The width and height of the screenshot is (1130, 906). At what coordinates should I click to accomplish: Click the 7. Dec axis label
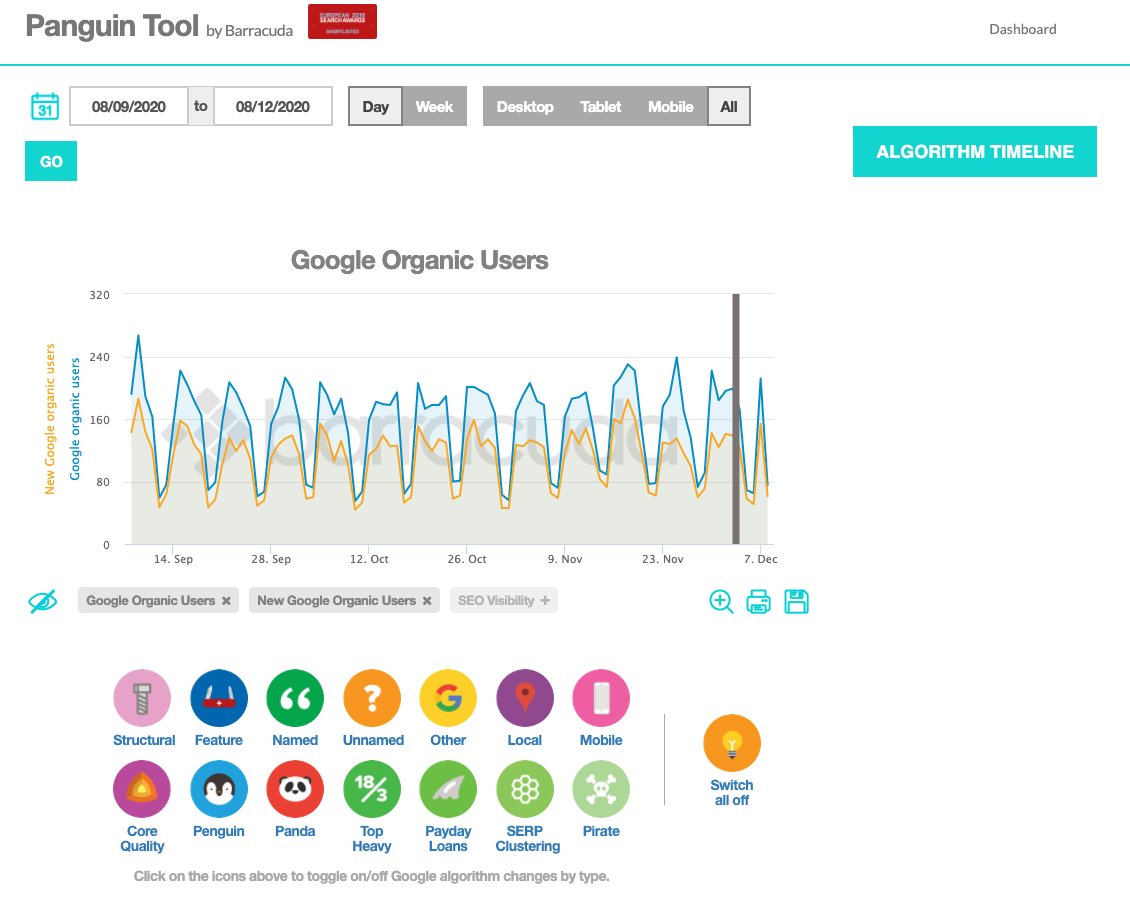click(760, 559)
